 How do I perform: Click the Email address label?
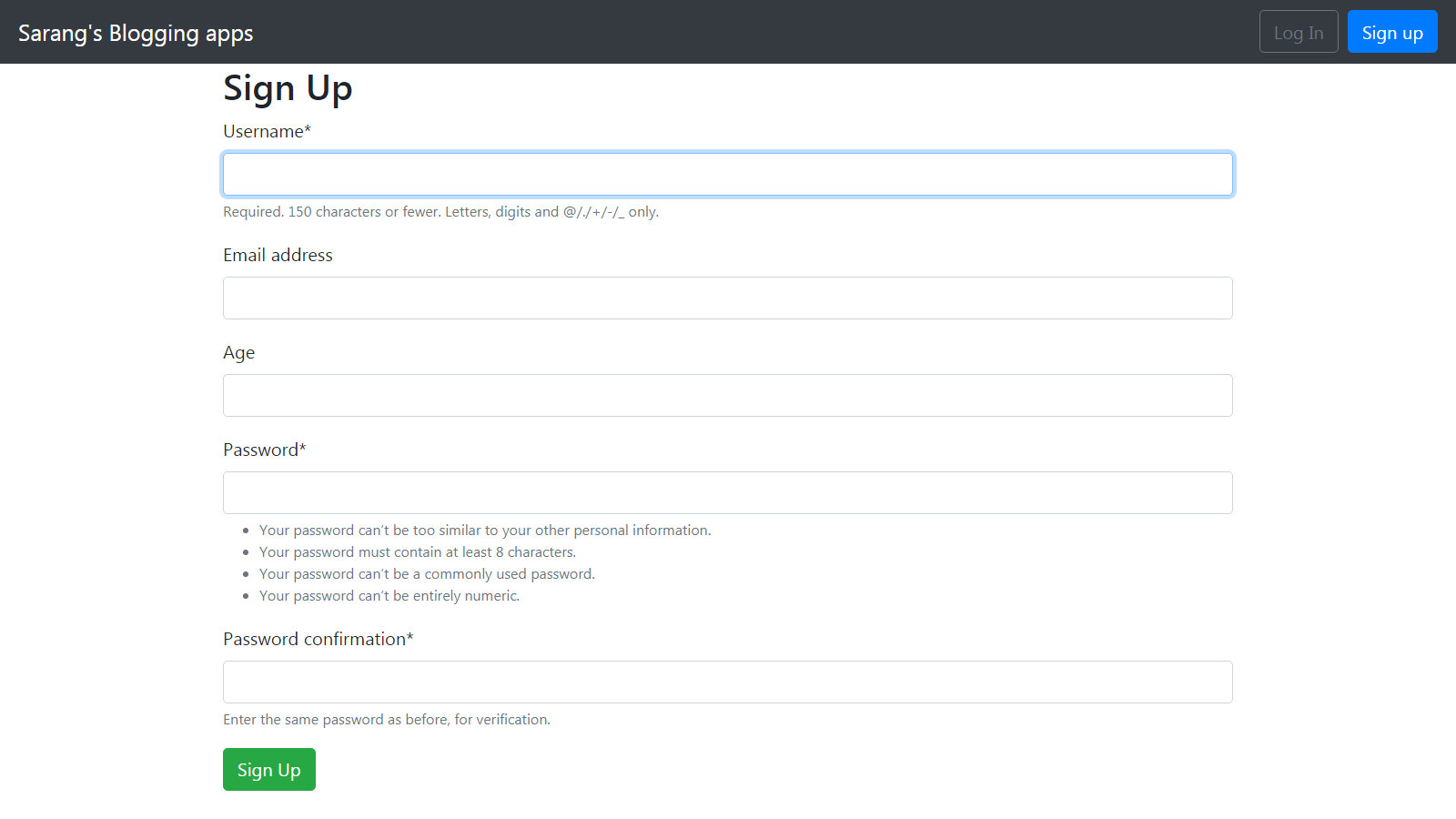pos(278,255)
